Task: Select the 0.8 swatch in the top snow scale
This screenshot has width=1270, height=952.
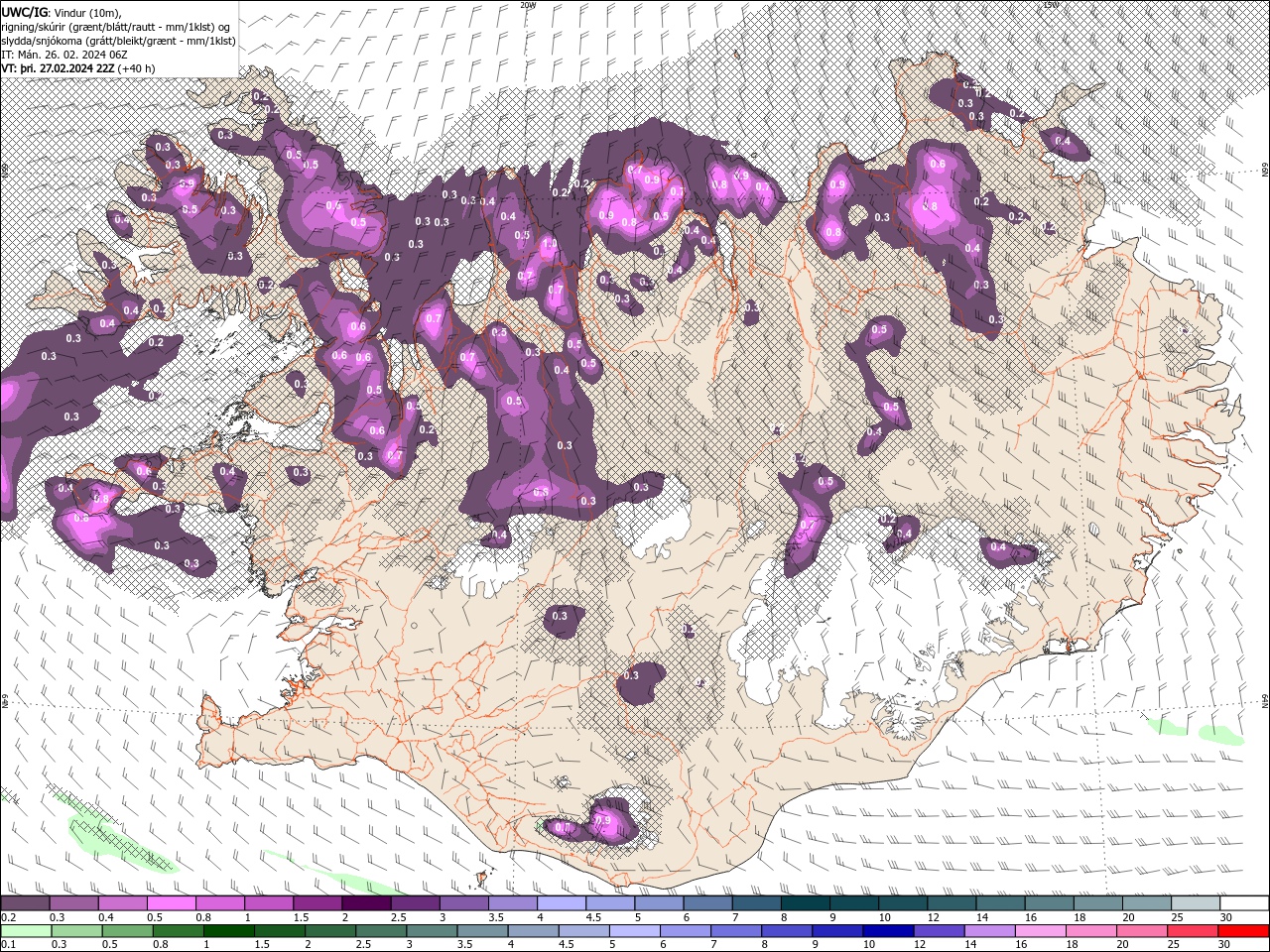Action: 220,903
